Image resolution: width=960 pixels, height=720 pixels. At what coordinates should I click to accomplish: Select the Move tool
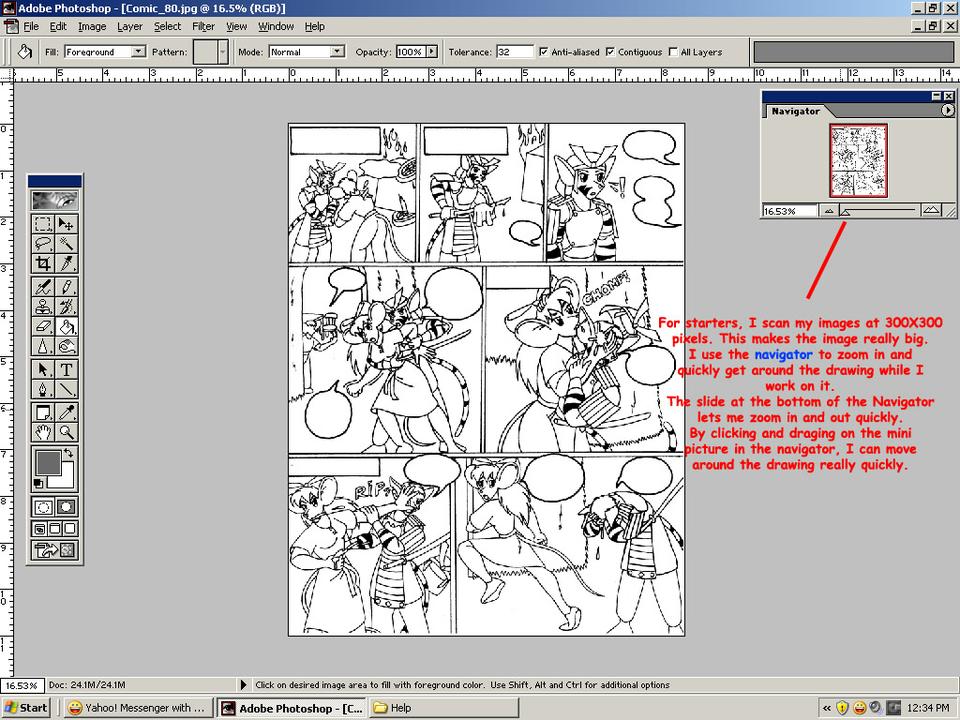coord(66,224)
